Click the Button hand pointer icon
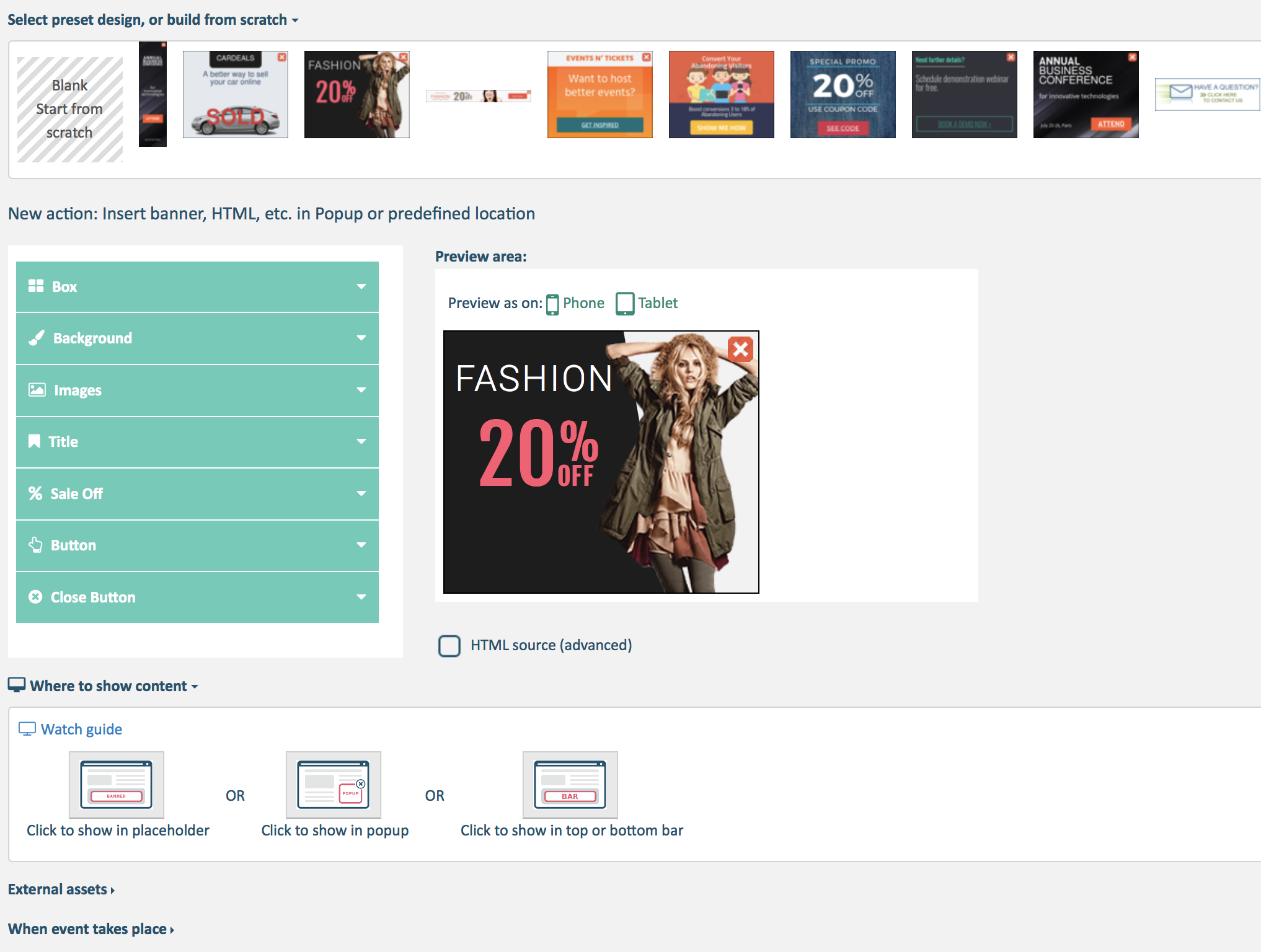1261x952 pixels. (x=35, y=545)
